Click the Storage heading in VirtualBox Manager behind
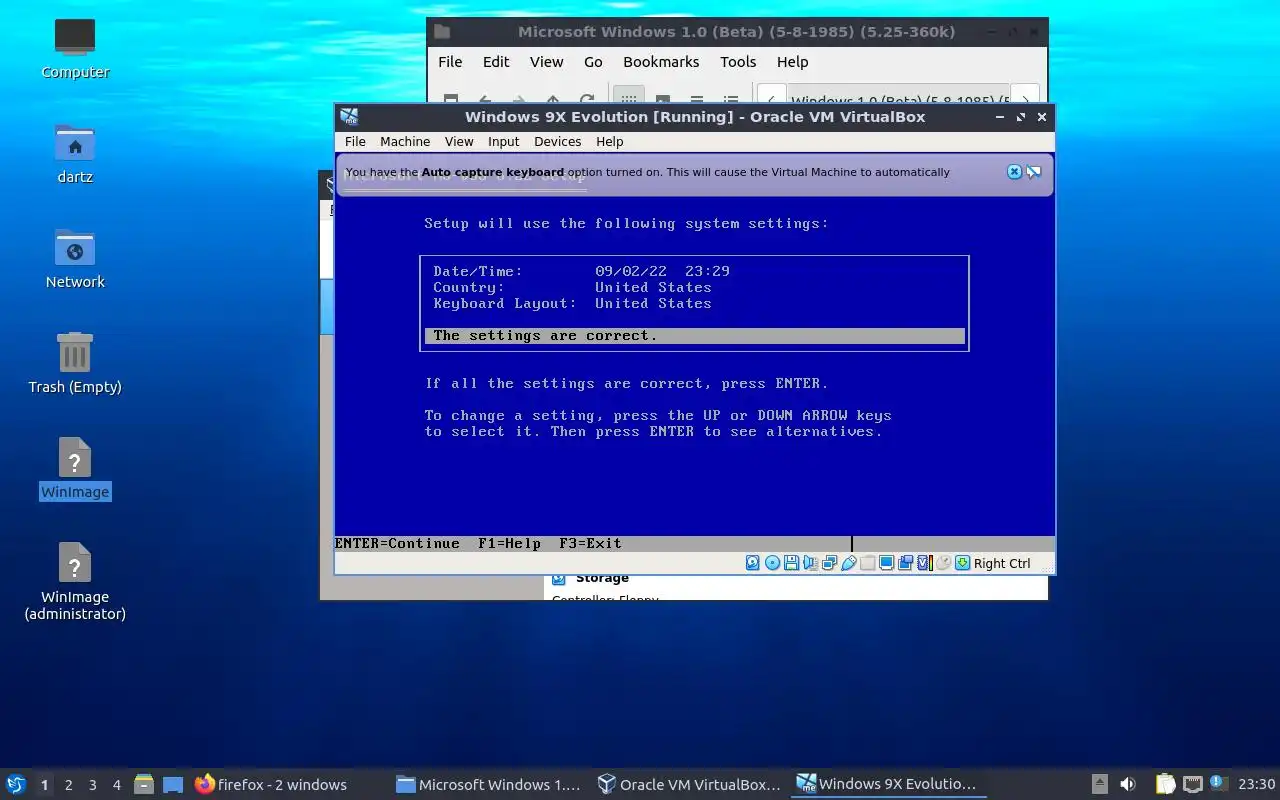Image resolution: width=1280 pixels, height=800 pixels. pos(602,578)
